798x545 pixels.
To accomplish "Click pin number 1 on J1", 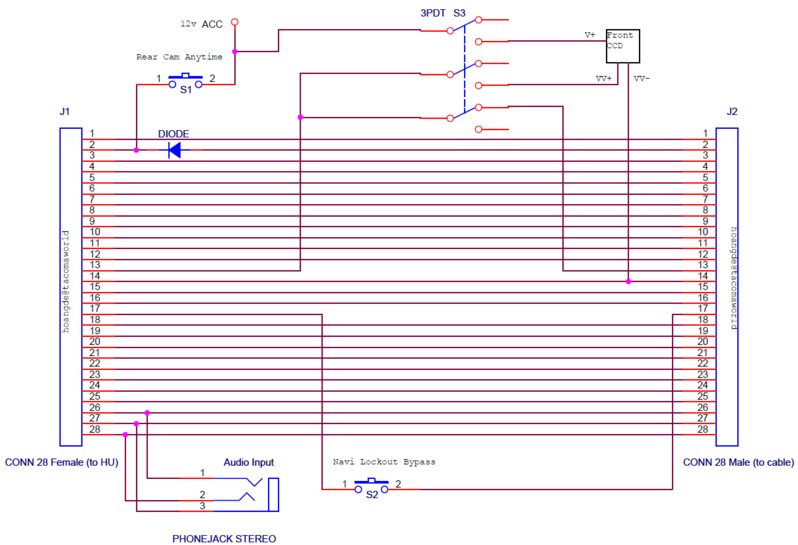I will tap(92, 133).
